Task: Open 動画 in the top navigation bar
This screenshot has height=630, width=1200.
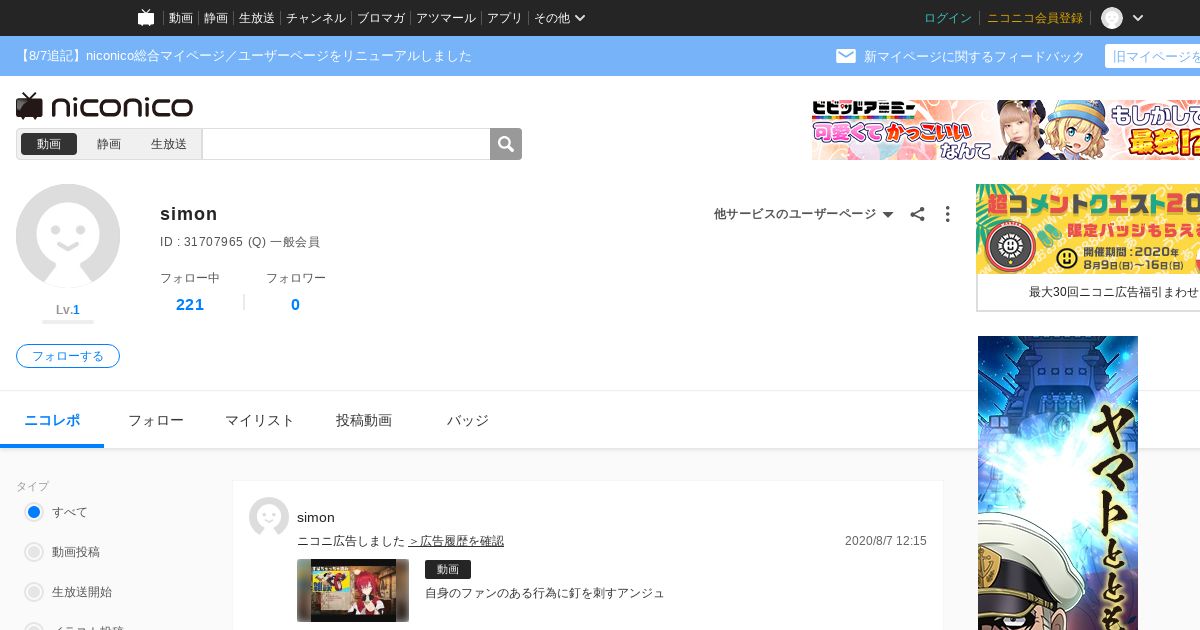Action: (181, 18)
